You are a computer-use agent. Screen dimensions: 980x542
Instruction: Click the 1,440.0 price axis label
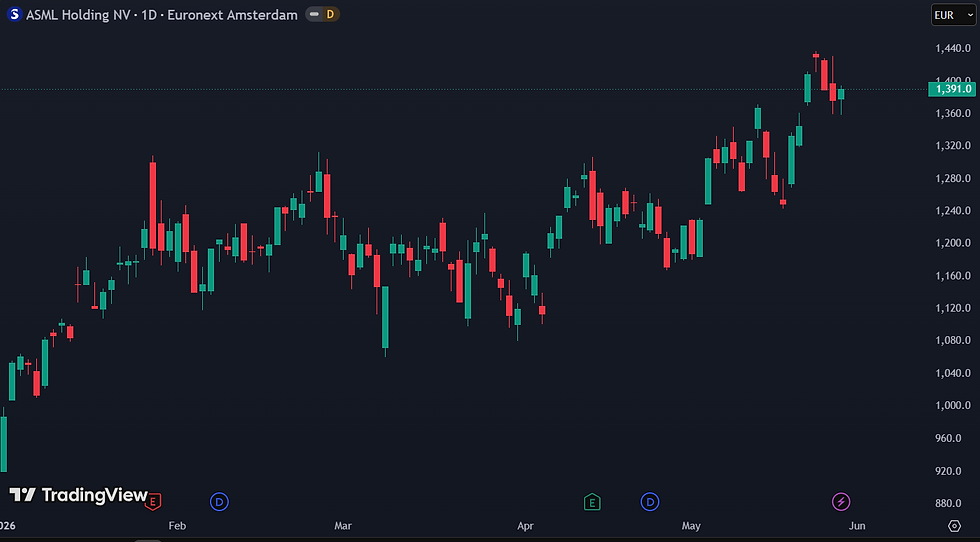tap(953, 49)
